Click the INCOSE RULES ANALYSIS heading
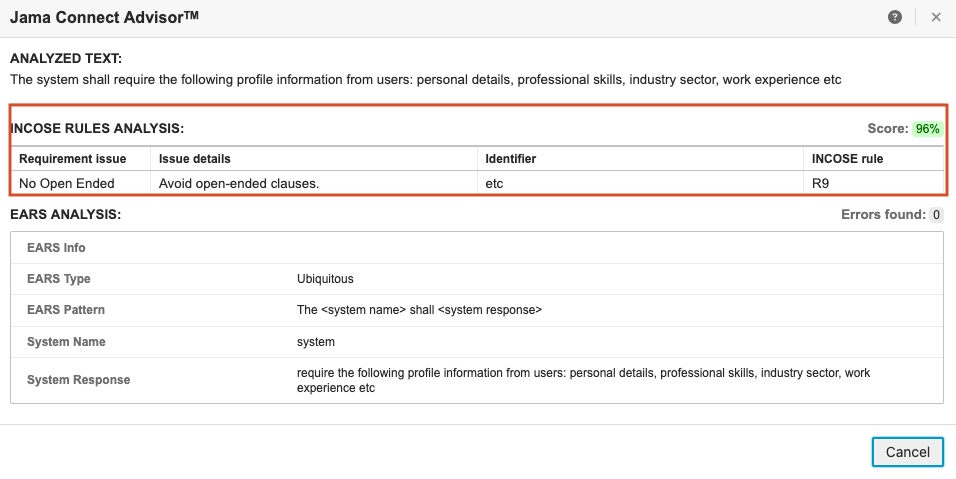This screenshot has width=956, height=479. coord(97,129)
